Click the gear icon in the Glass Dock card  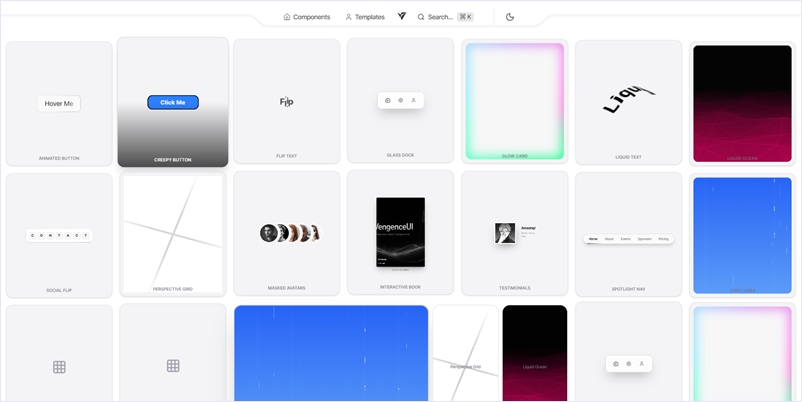point(400,100)
